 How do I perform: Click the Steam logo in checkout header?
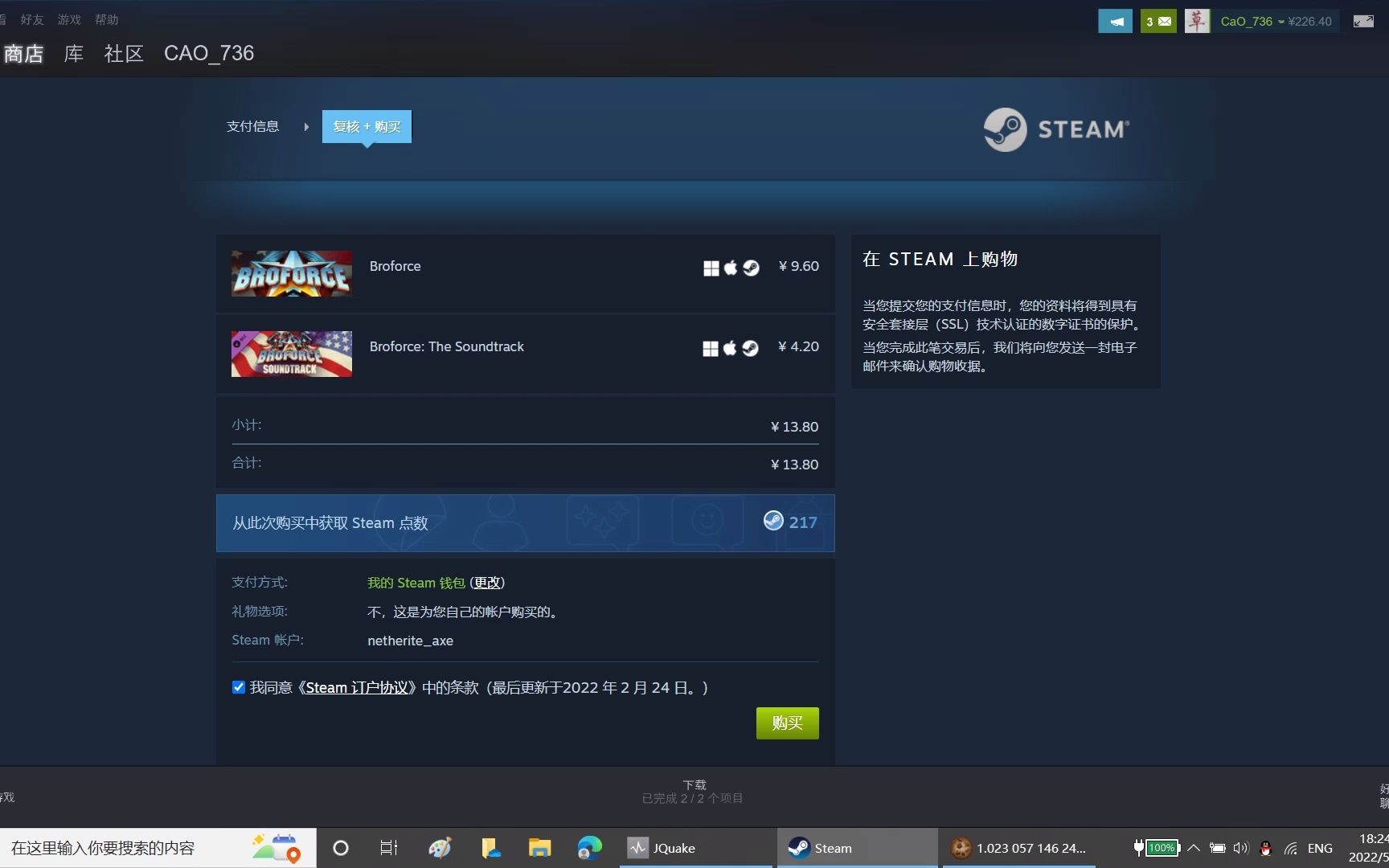pyautogui.click(x=1056, y=129)
